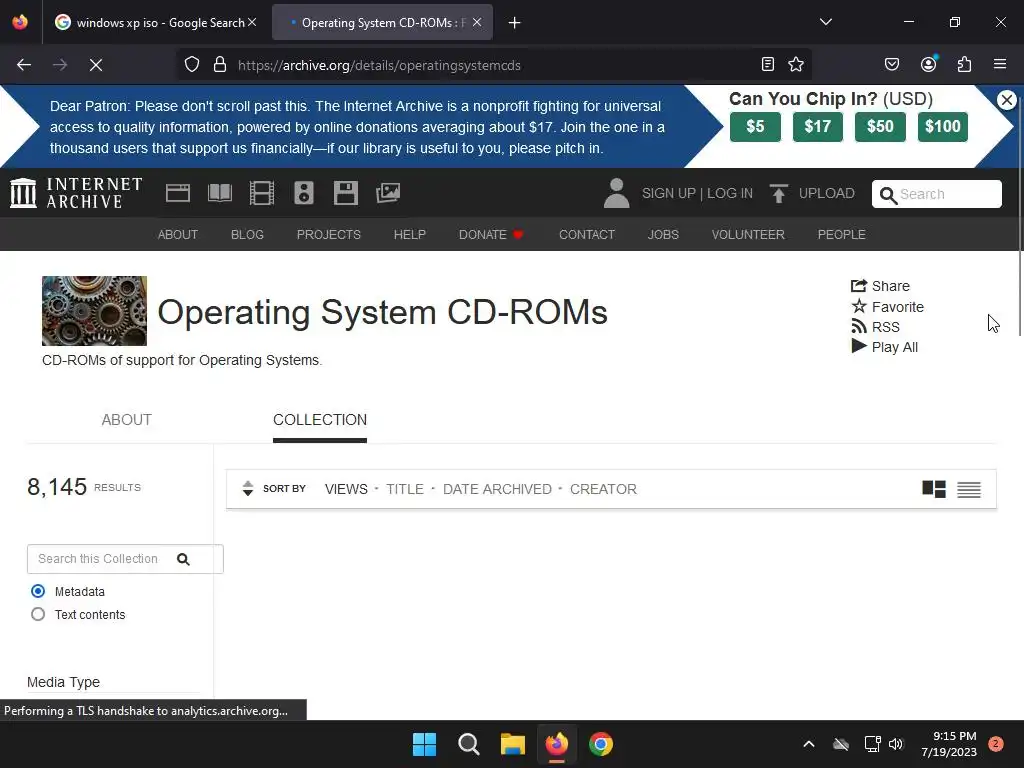Image resolution: width=1024 pixels, height=768 pixels.
Task: Add collection to Favorite
Action: [x=888, y=306]
